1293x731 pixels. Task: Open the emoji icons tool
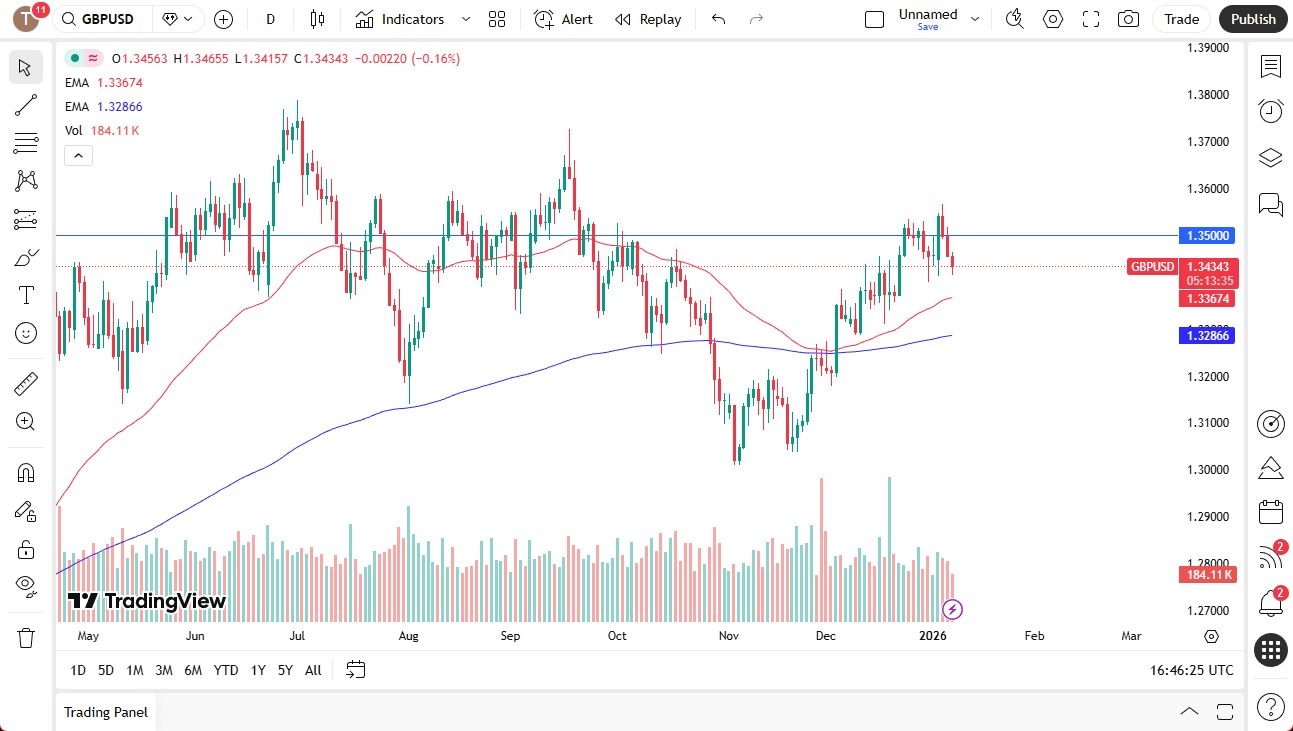point(26,333)
